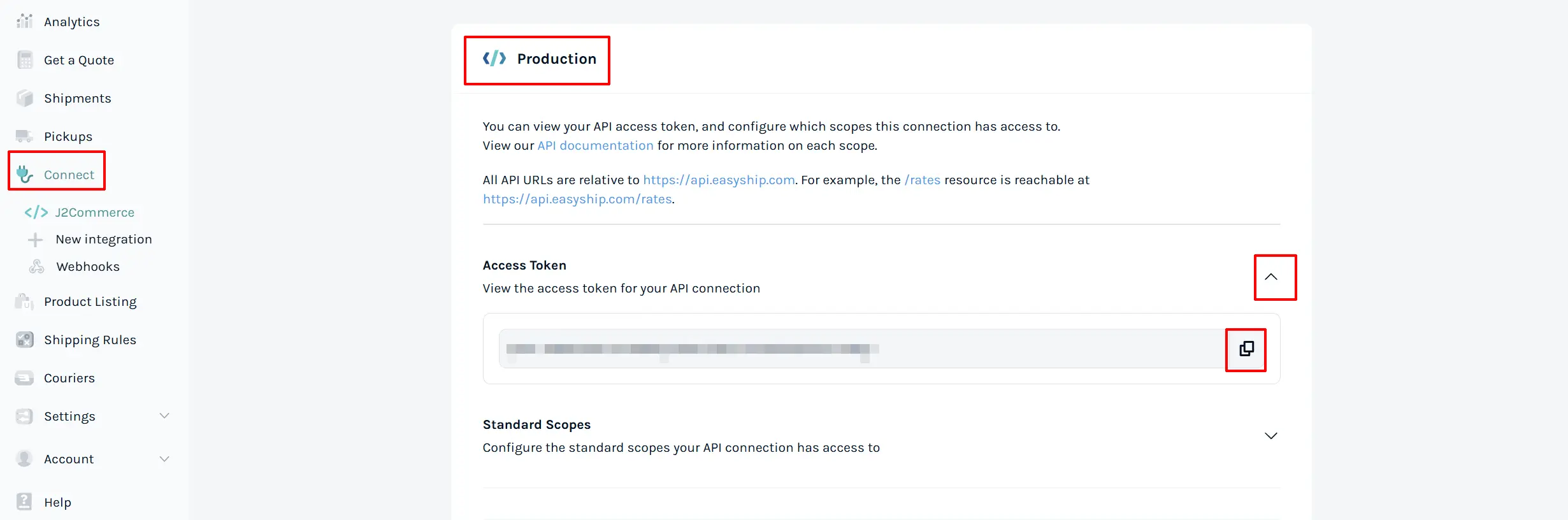Click the Get a Quote calculator icon
The width and height of the screenshot is (1568, 520).
coord(24,60)
